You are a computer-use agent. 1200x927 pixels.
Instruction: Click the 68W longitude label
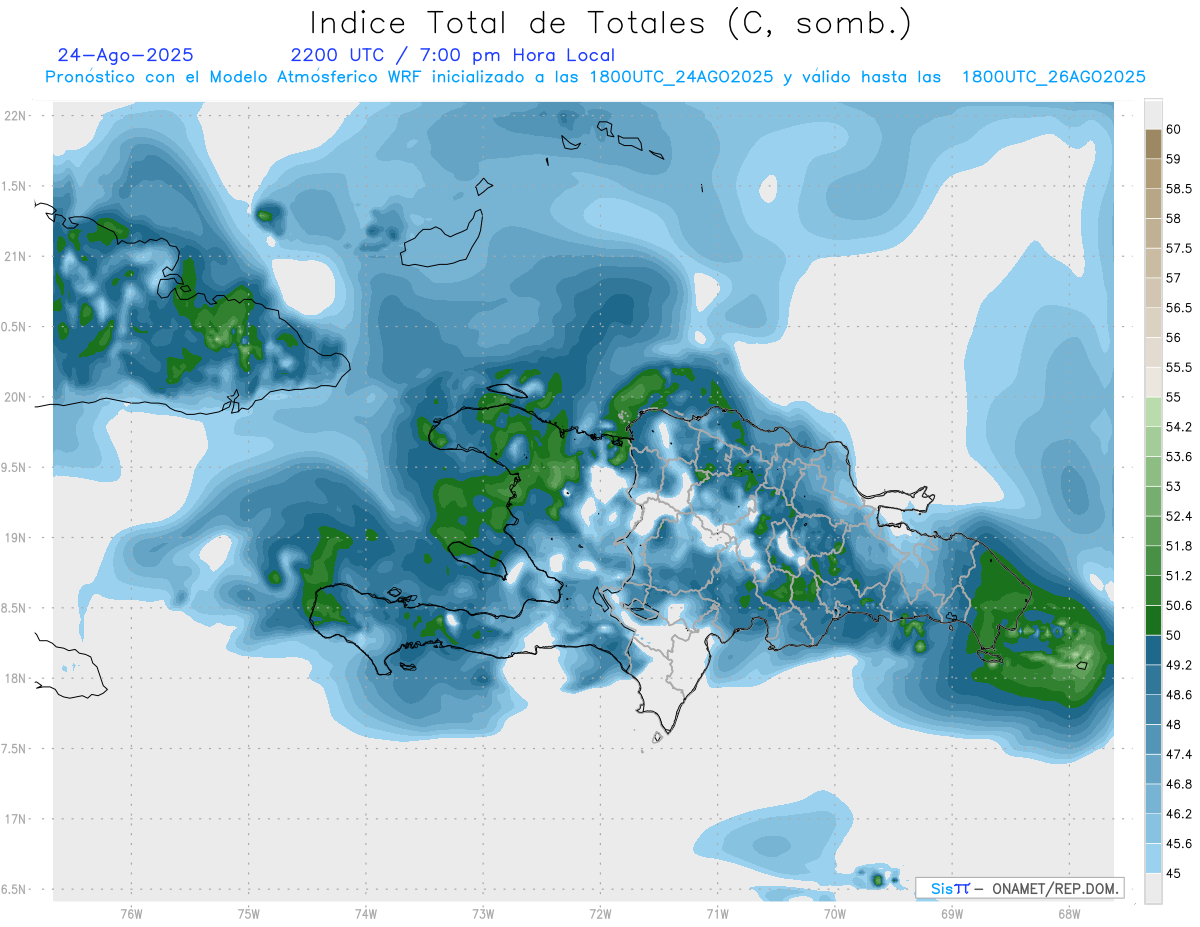tap(1068, 914)
